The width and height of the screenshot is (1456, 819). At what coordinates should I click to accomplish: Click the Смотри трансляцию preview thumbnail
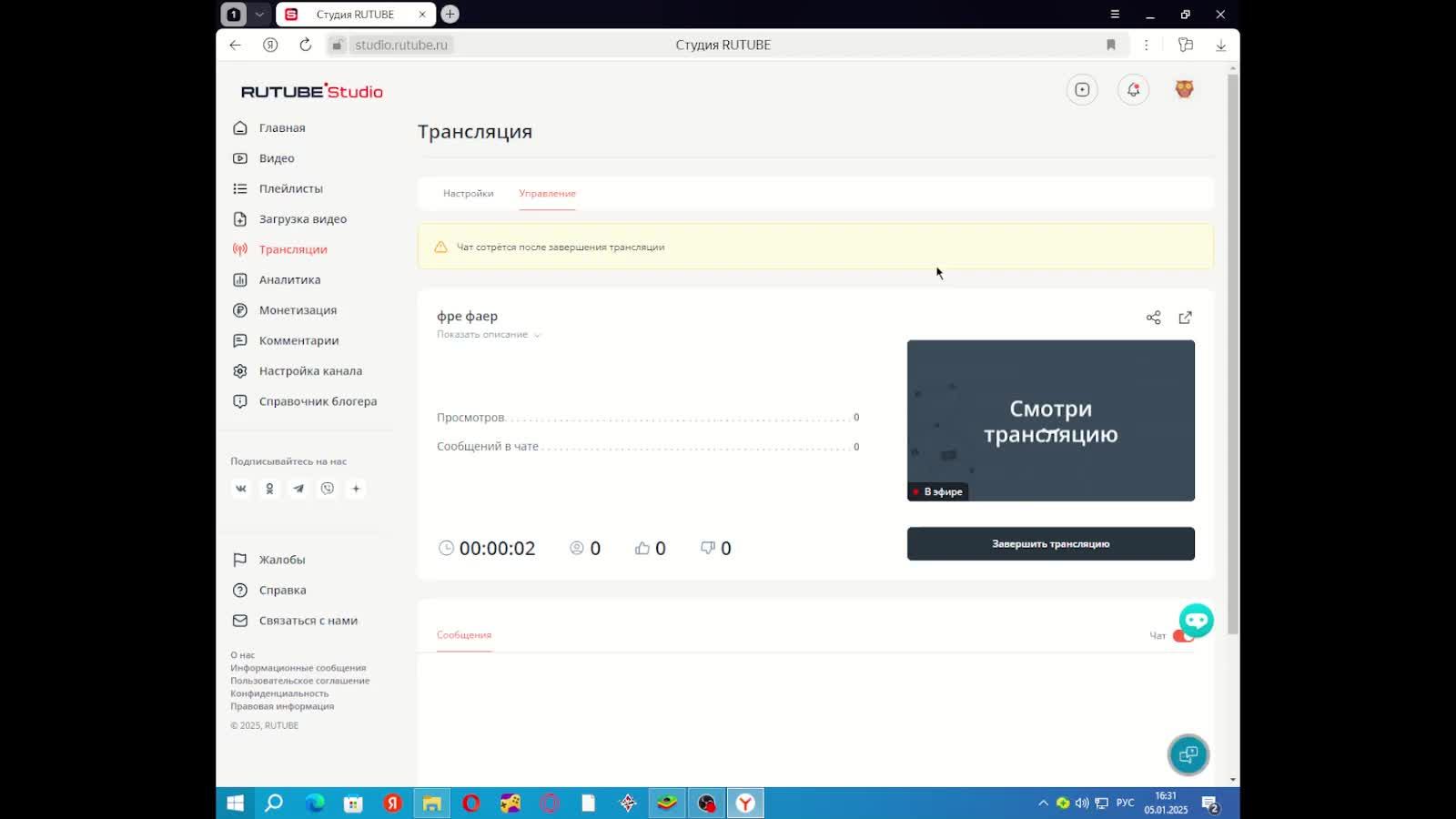1050,420
